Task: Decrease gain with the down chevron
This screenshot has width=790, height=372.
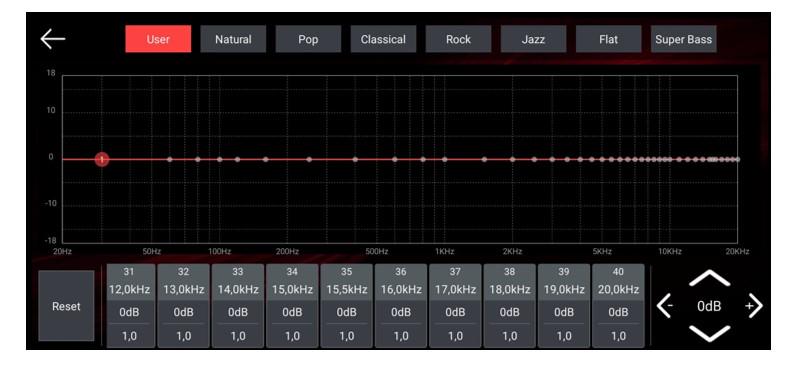Action: pyautogui.click(x=709, y=333)
